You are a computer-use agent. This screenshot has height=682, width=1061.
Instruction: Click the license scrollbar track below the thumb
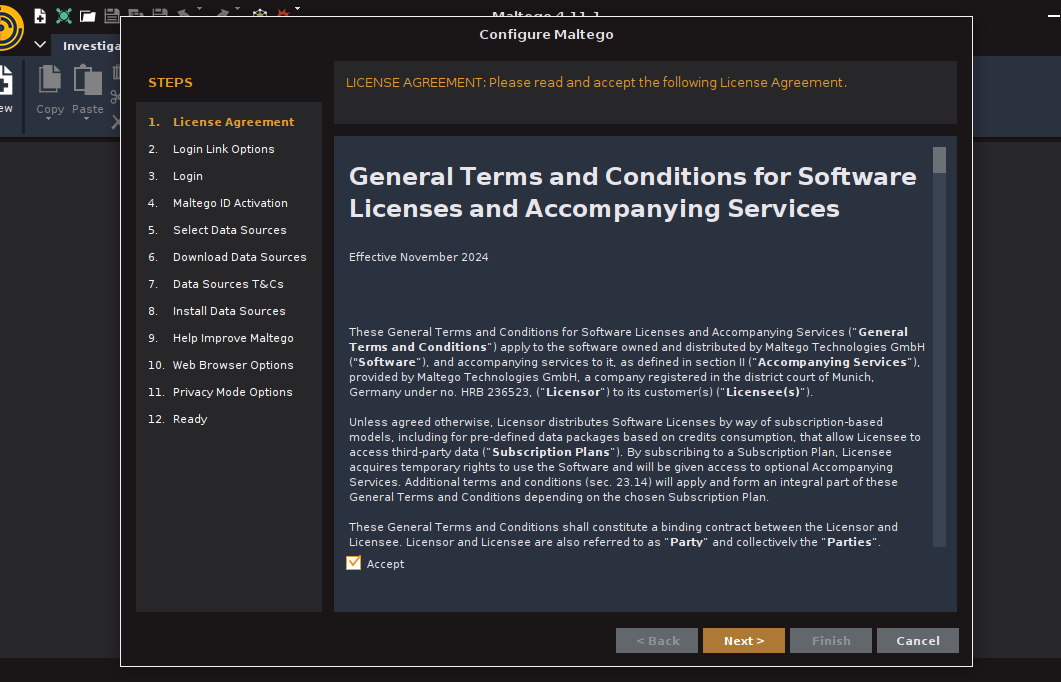pos(939,359)
